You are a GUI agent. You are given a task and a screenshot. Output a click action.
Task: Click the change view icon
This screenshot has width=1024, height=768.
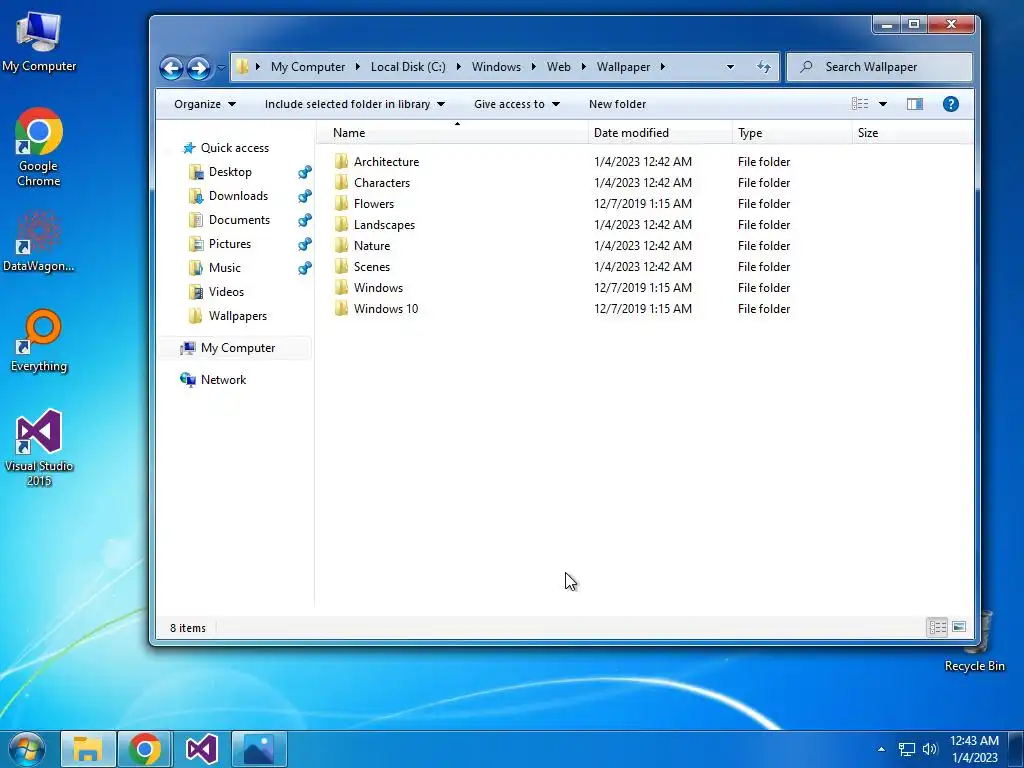tap(860, 104)
